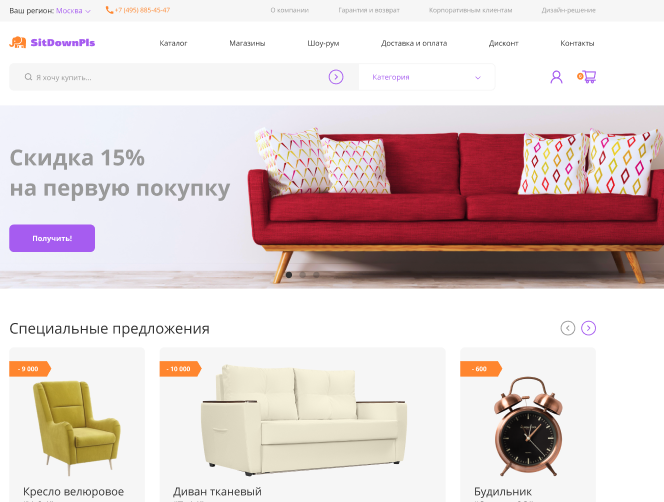The height and width of the screenshot is (502, 664).
Task: Open the shopping cart icon
Action: tap(587, 77)
